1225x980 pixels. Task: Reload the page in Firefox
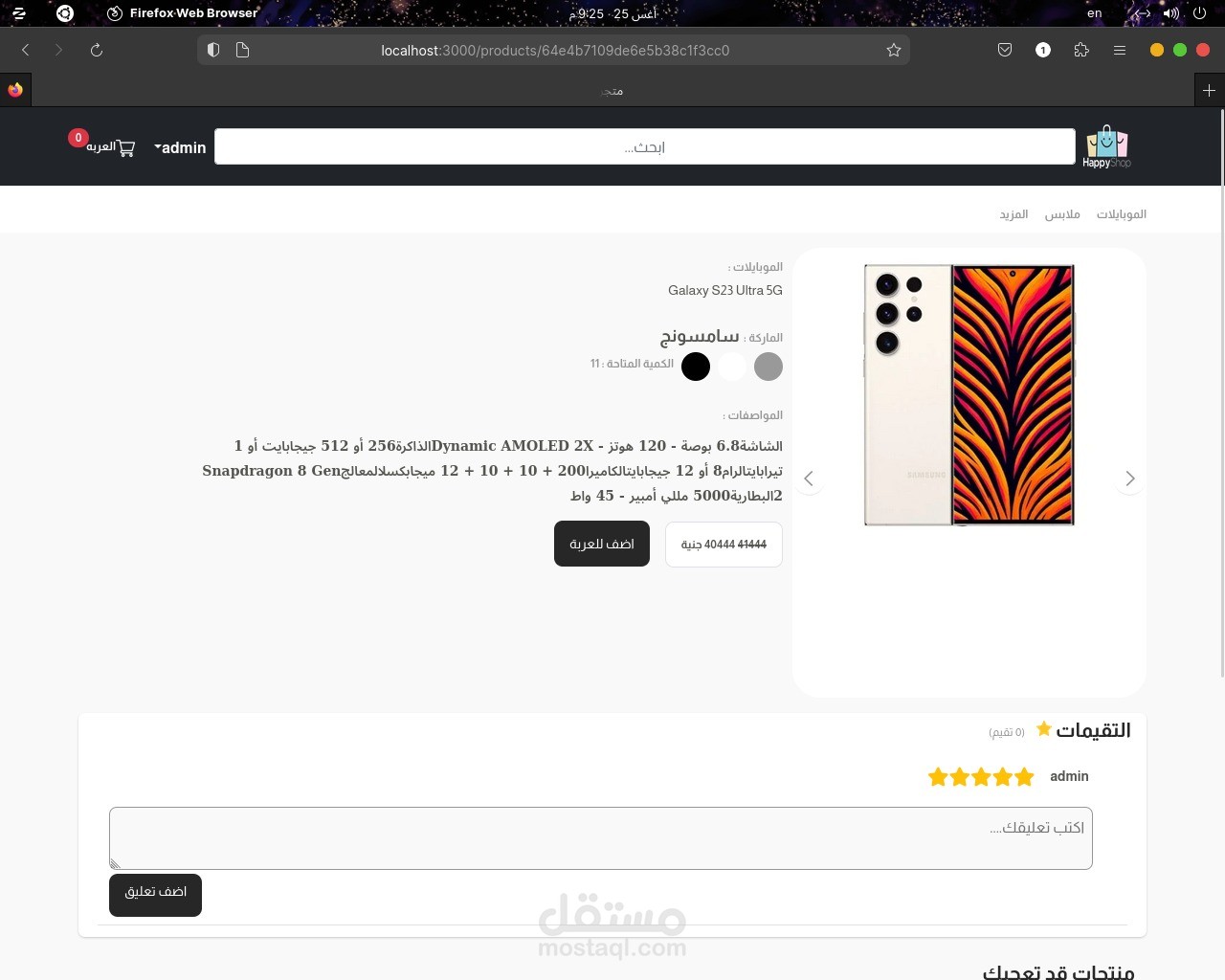pos(97,51)
